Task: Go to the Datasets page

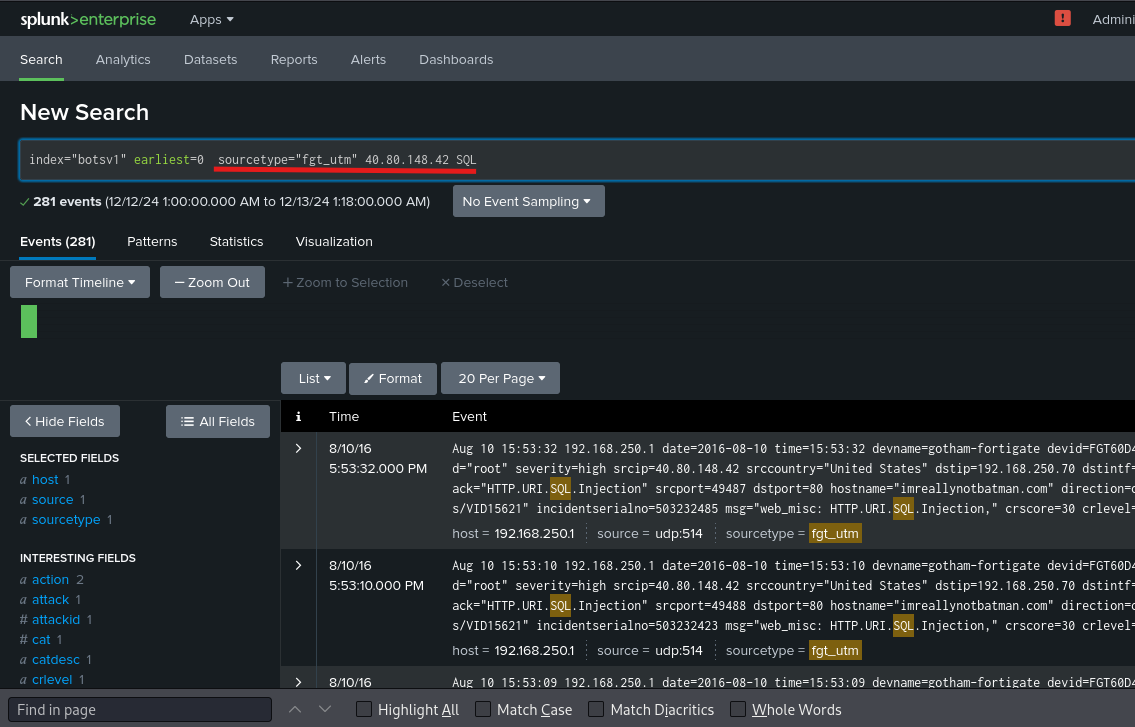Action: (x=211, y=59)
